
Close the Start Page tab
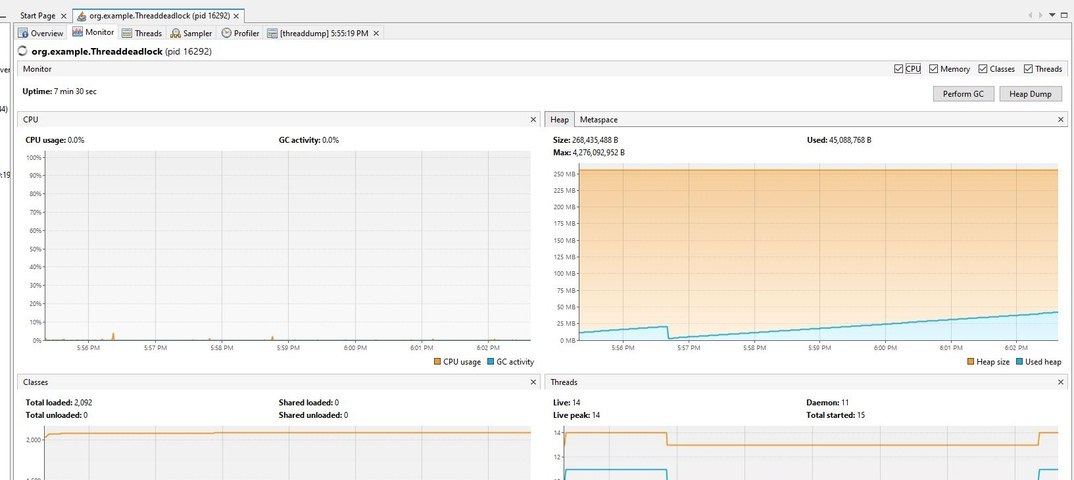(x=64, y=16)
